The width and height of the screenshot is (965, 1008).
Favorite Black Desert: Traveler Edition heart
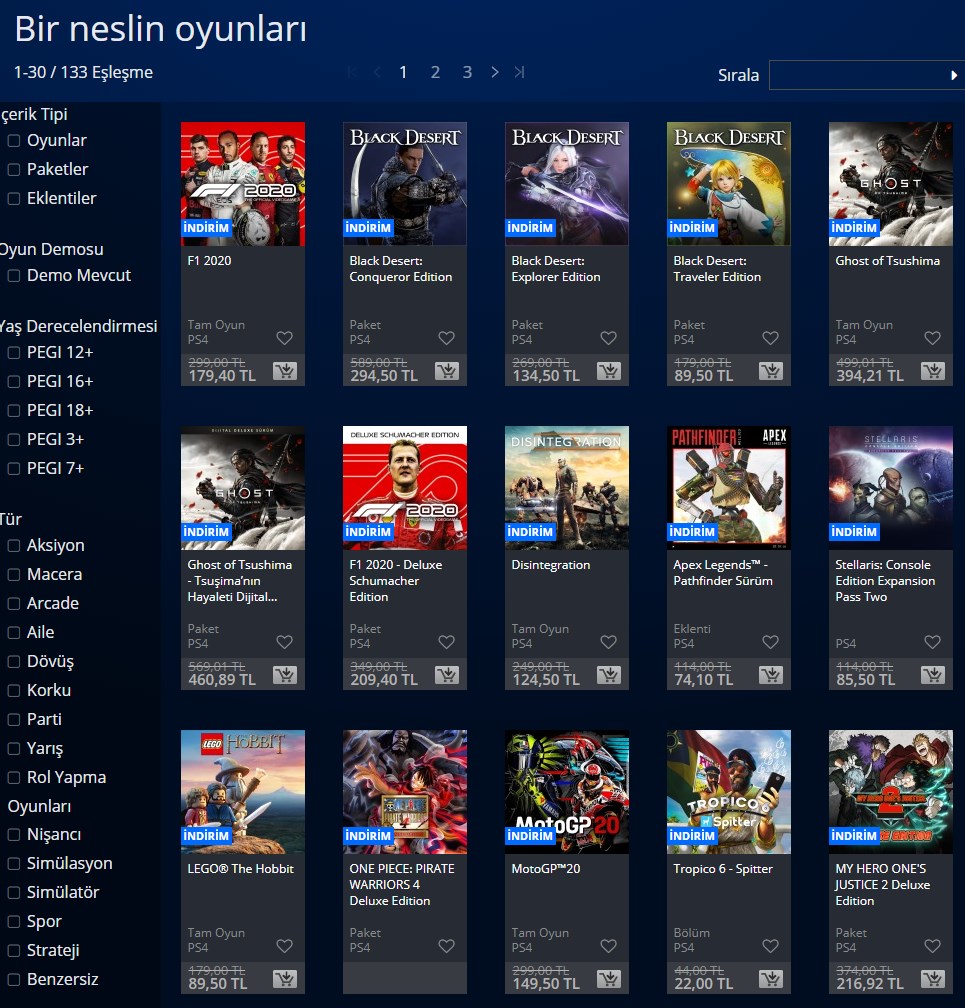[x=771, y=338]
